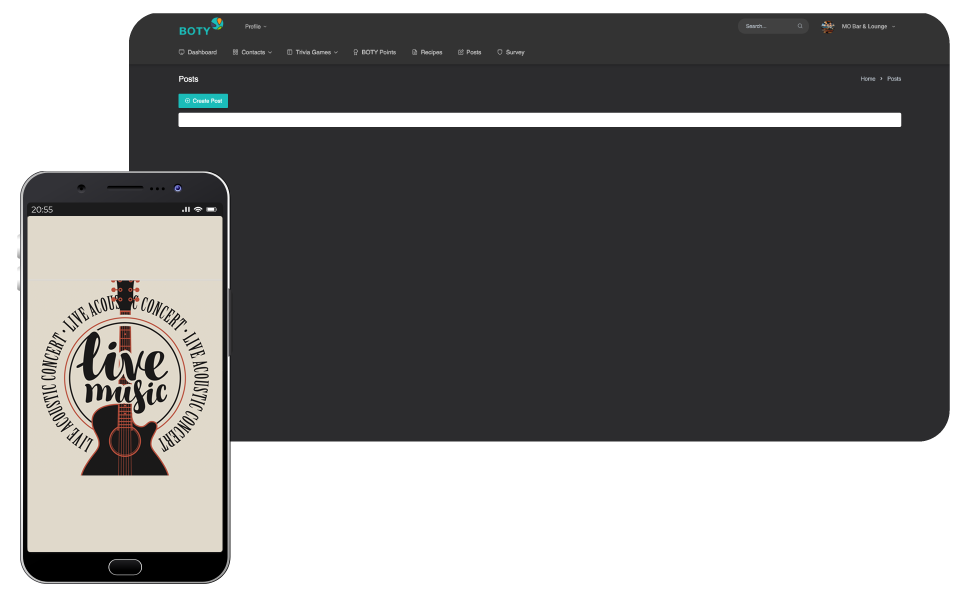This screenshot has width=970, height=600.
Task: Expand the Contacts dropdown menu
Action: pyautogui.click(x=252, y=52)
